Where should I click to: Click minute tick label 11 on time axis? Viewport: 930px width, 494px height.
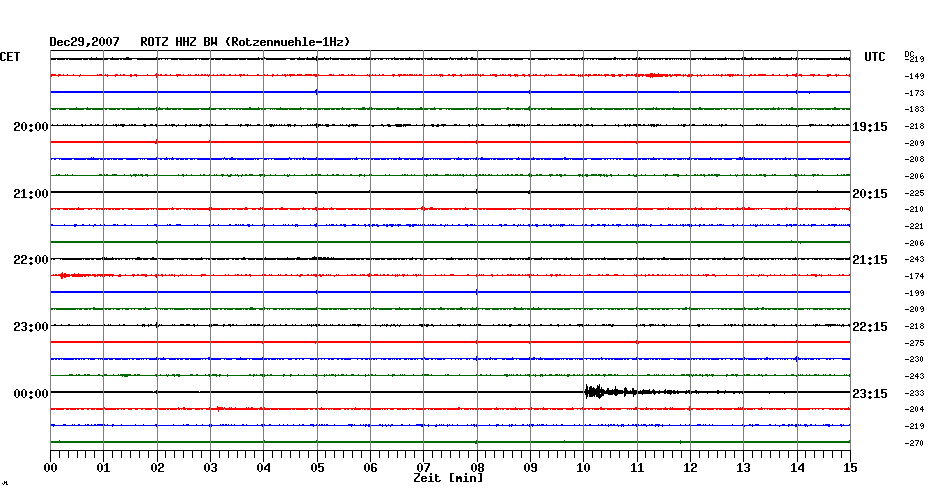pyautogui.click(x=637, y=468)
